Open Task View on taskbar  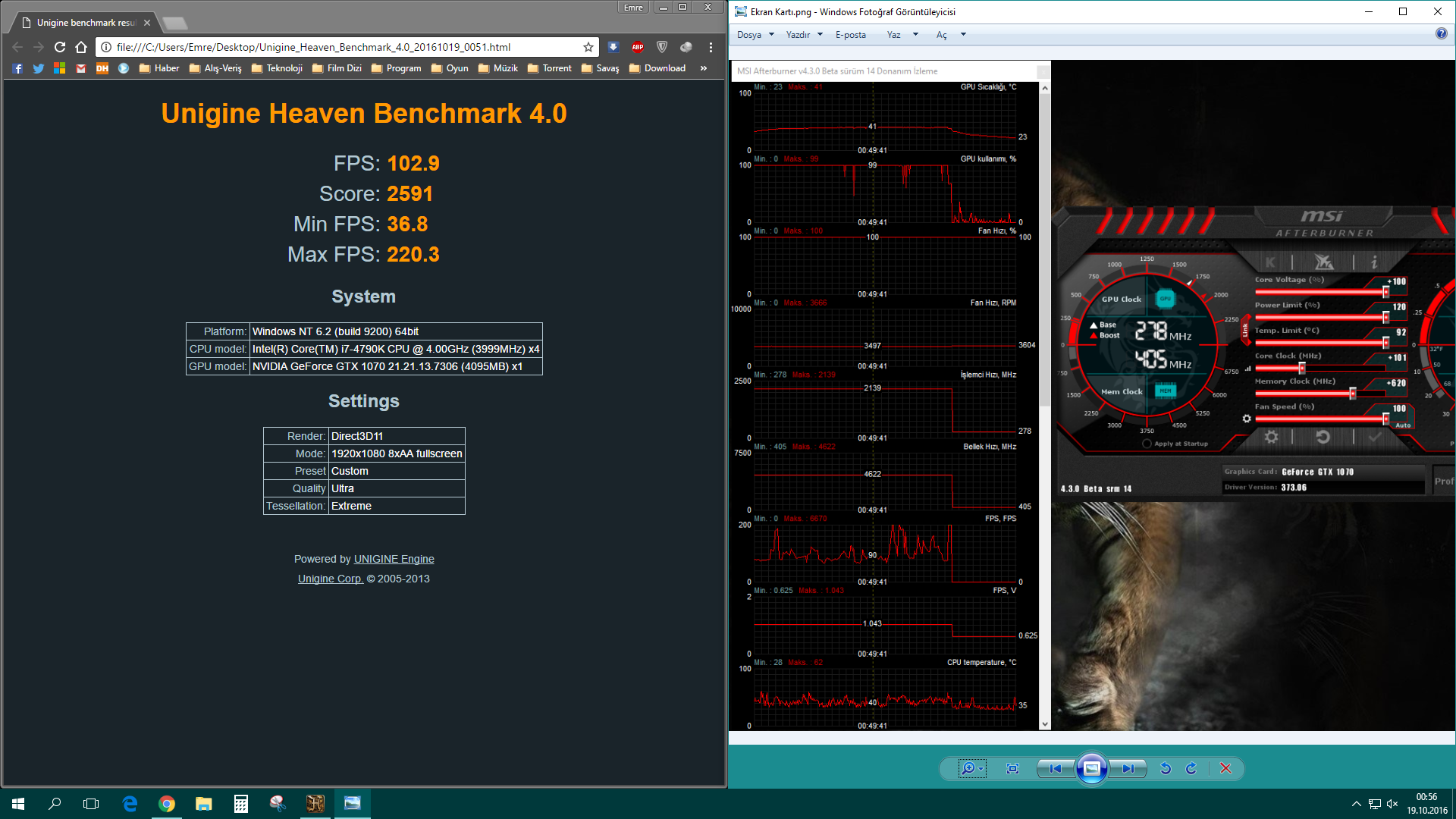click(x=91, y=804)
